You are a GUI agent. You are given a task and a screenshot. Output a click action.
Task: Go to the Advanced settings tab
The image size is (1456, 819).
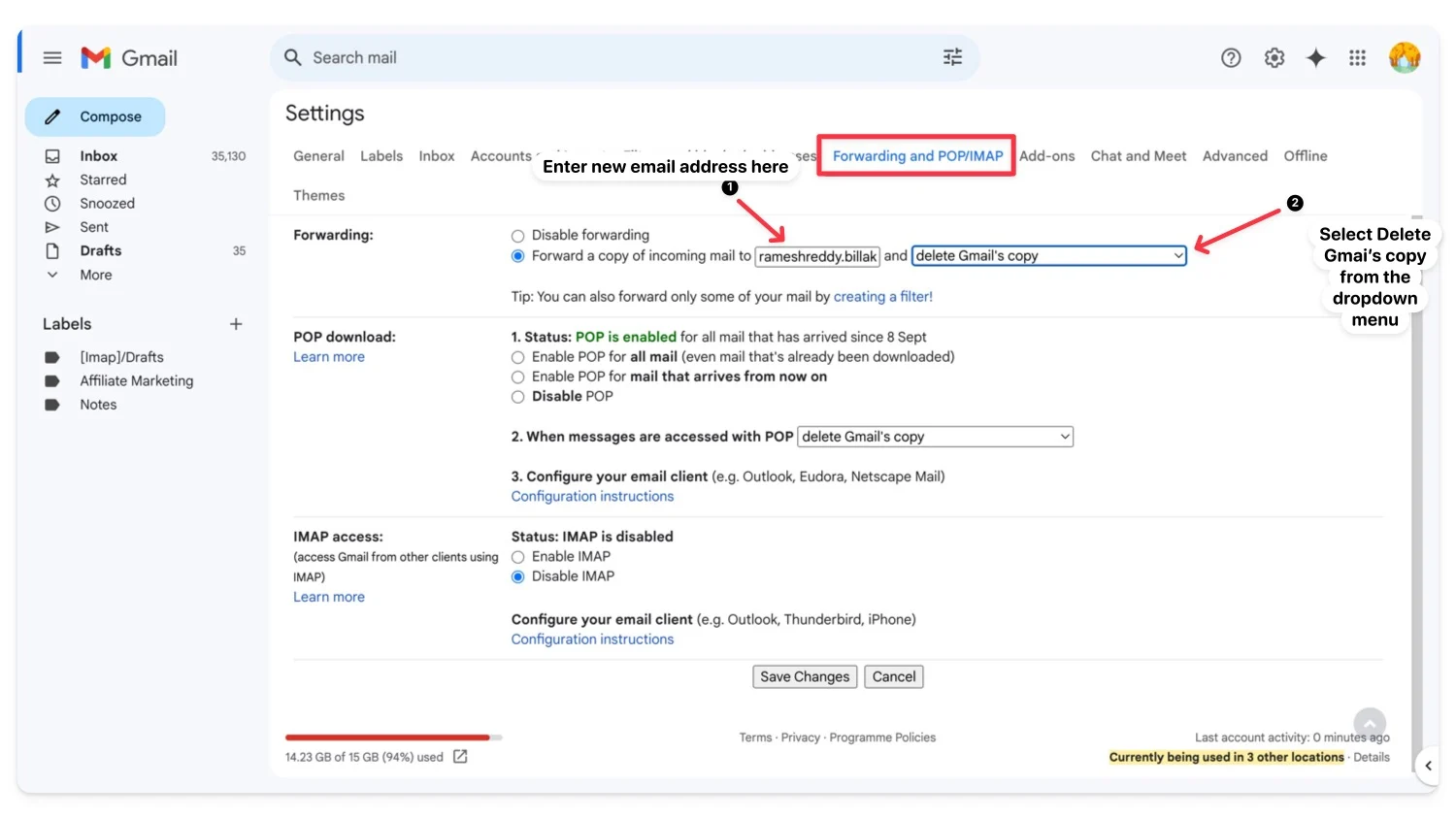(1234, 156)
